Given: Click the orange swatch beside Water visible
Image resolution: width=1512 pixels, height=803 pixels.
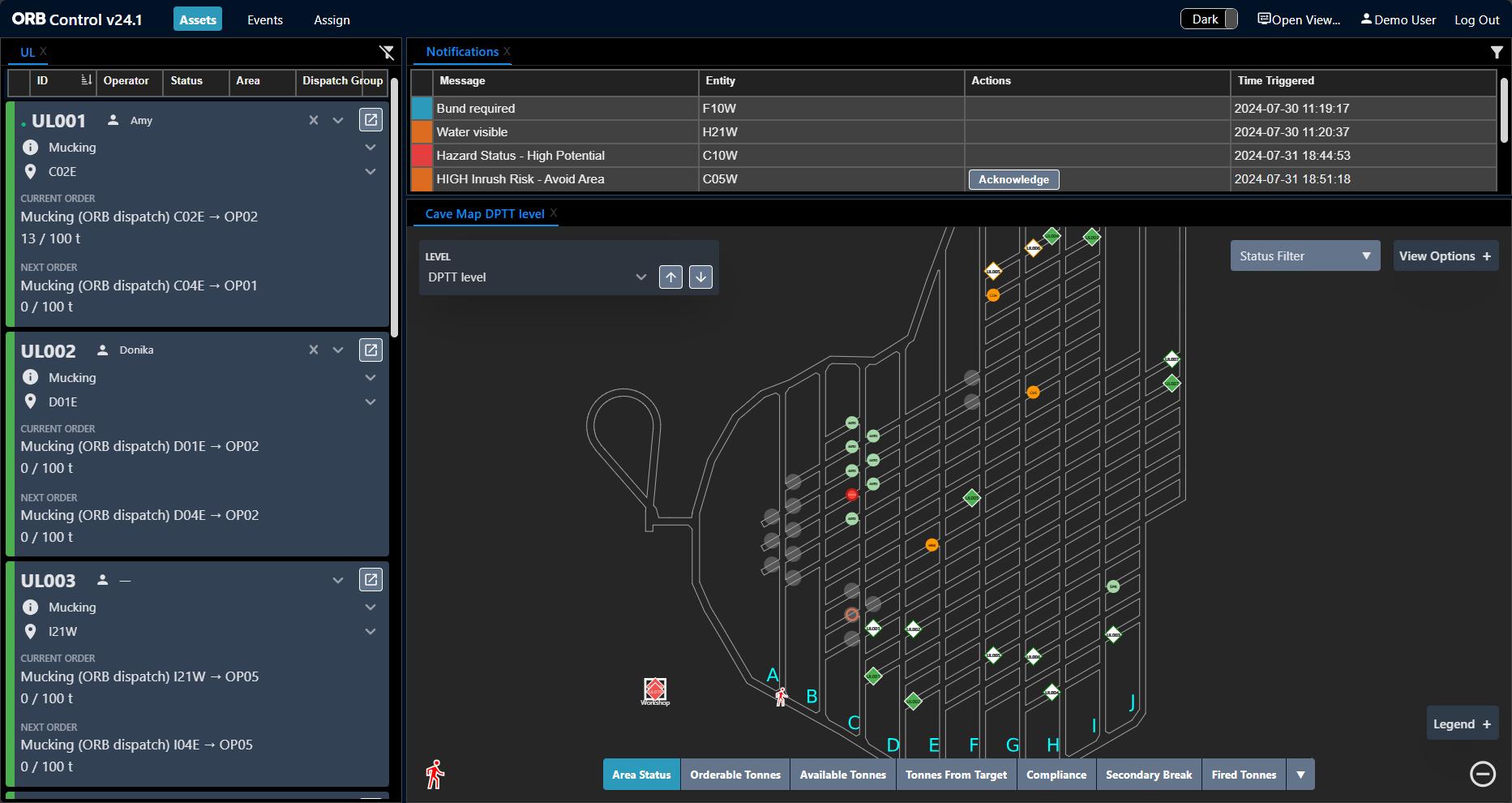Looking at the screenshot, I should coord(422,132).
